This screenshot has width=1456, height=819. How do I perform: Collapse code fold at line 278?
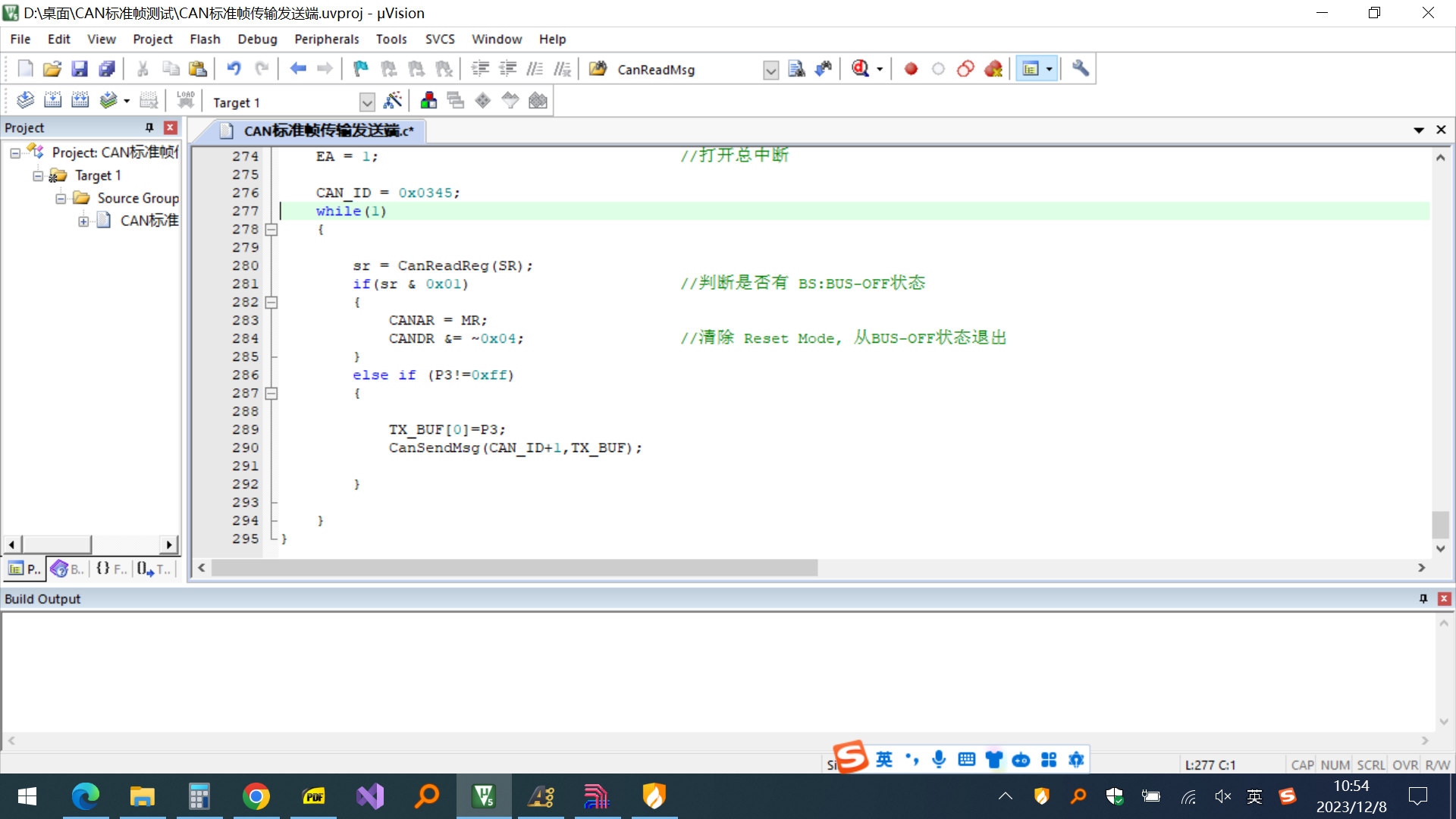coord(271,229)
